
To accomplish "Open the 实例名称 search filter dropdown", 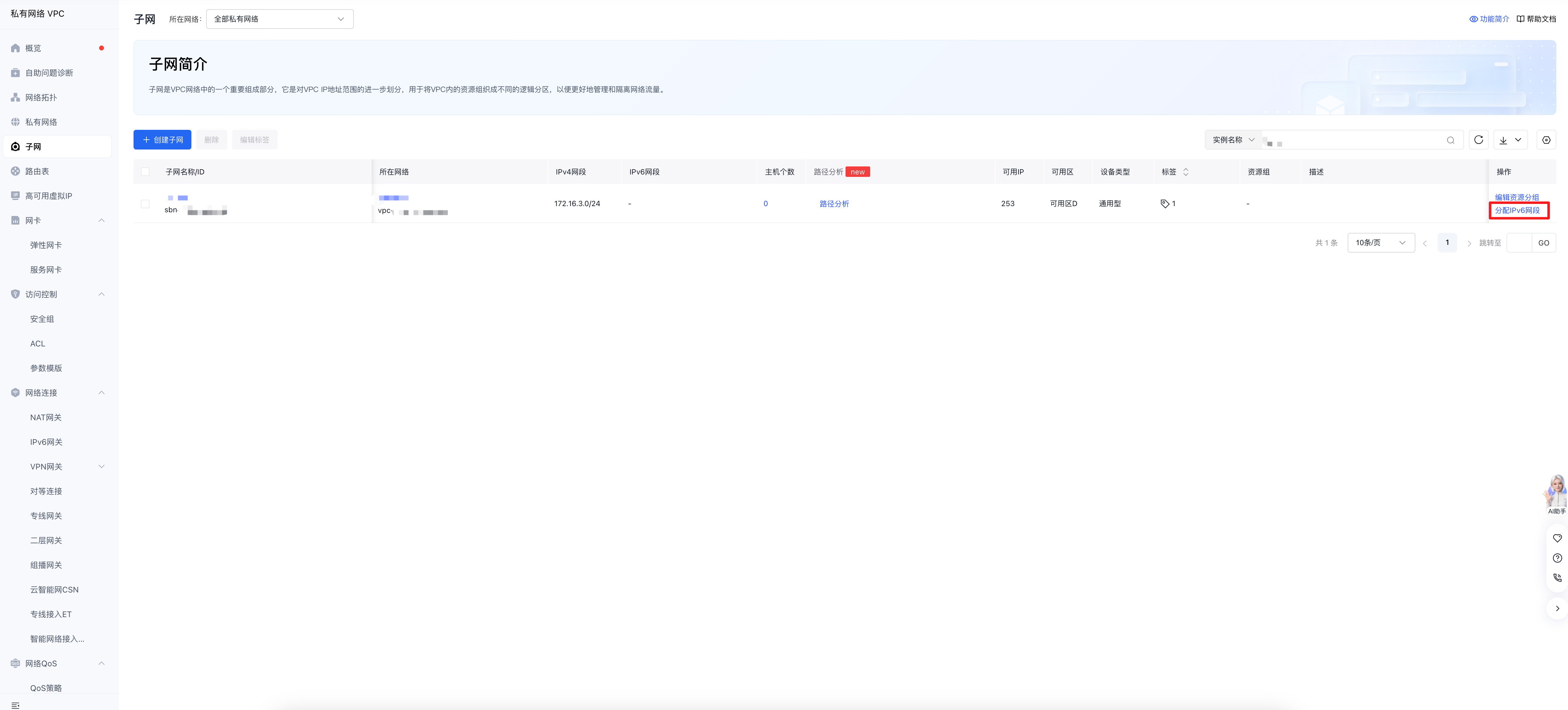I will pyautogui.click(x=1233, y=140).
